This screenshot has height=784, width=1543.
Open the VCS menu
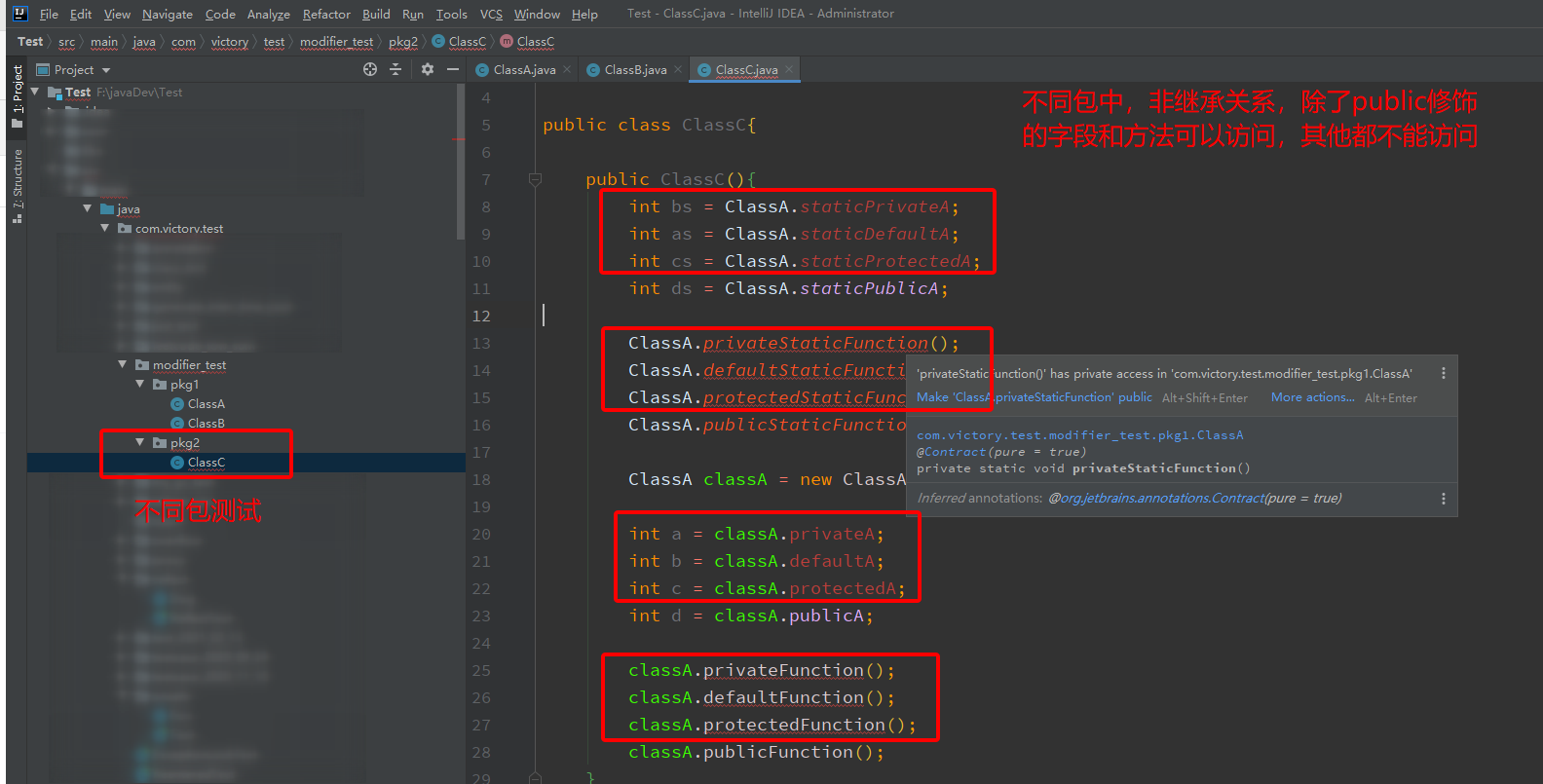491,14
